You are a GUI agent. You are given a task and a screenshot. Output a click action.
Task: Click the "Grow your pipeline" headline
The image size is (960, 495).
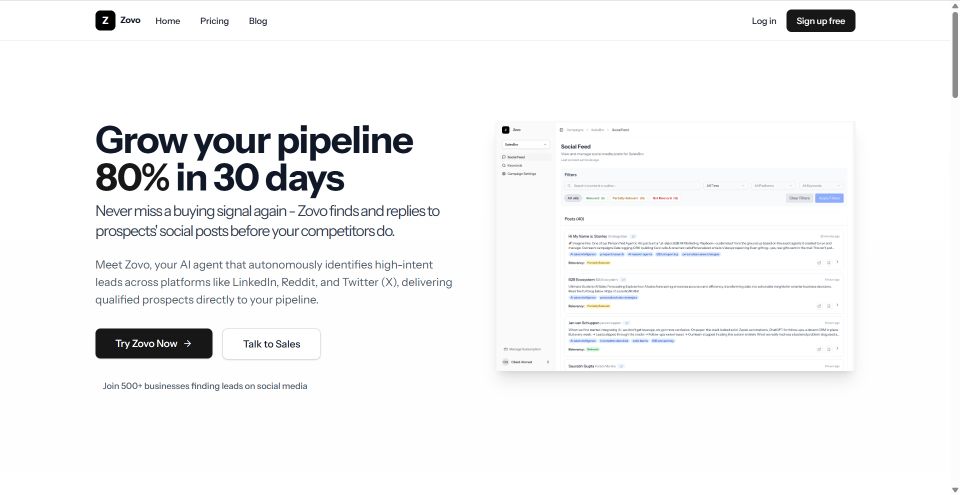pos(254,159)
